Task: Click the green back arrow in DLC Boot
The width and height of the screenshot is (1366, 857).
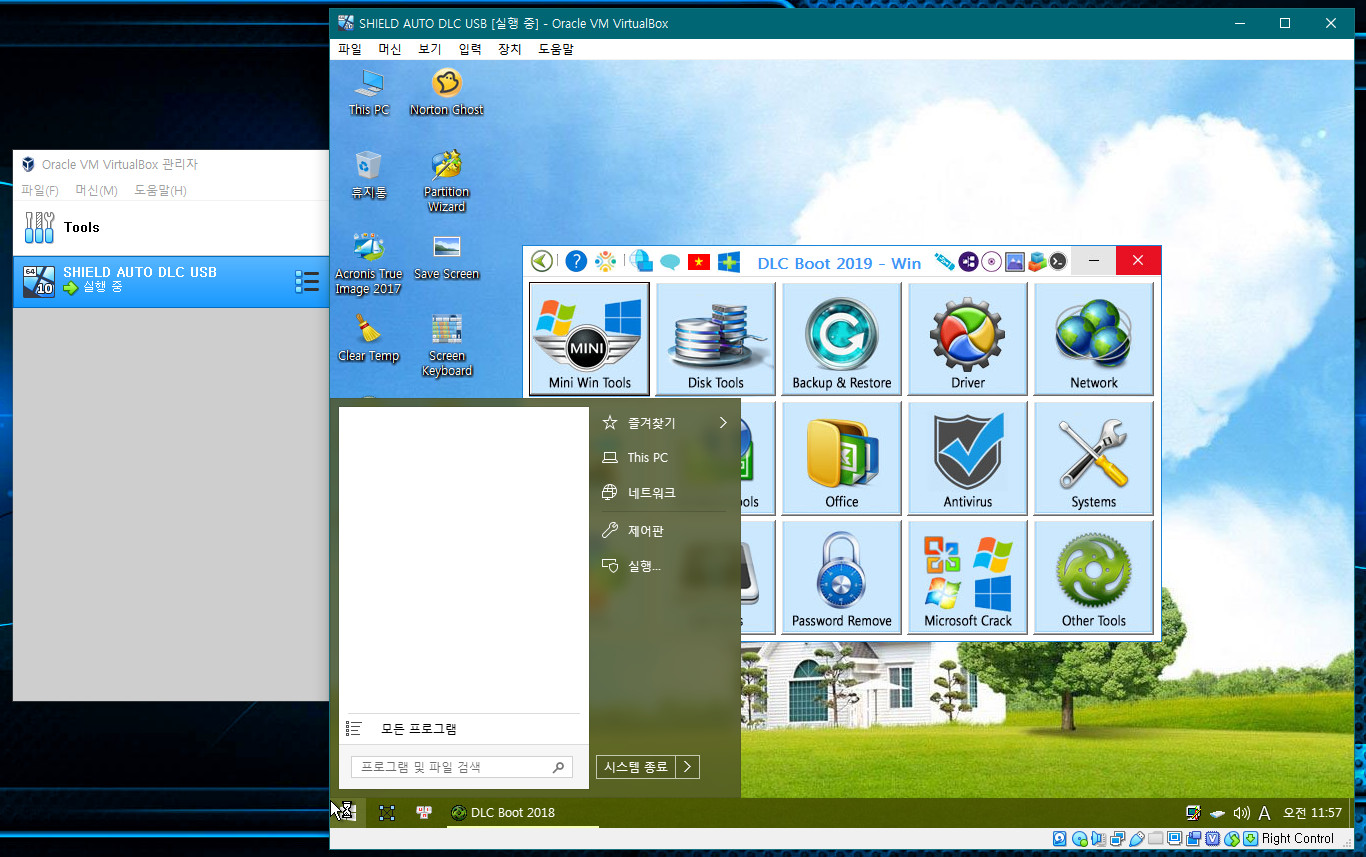Action: (x=541, y=261)
